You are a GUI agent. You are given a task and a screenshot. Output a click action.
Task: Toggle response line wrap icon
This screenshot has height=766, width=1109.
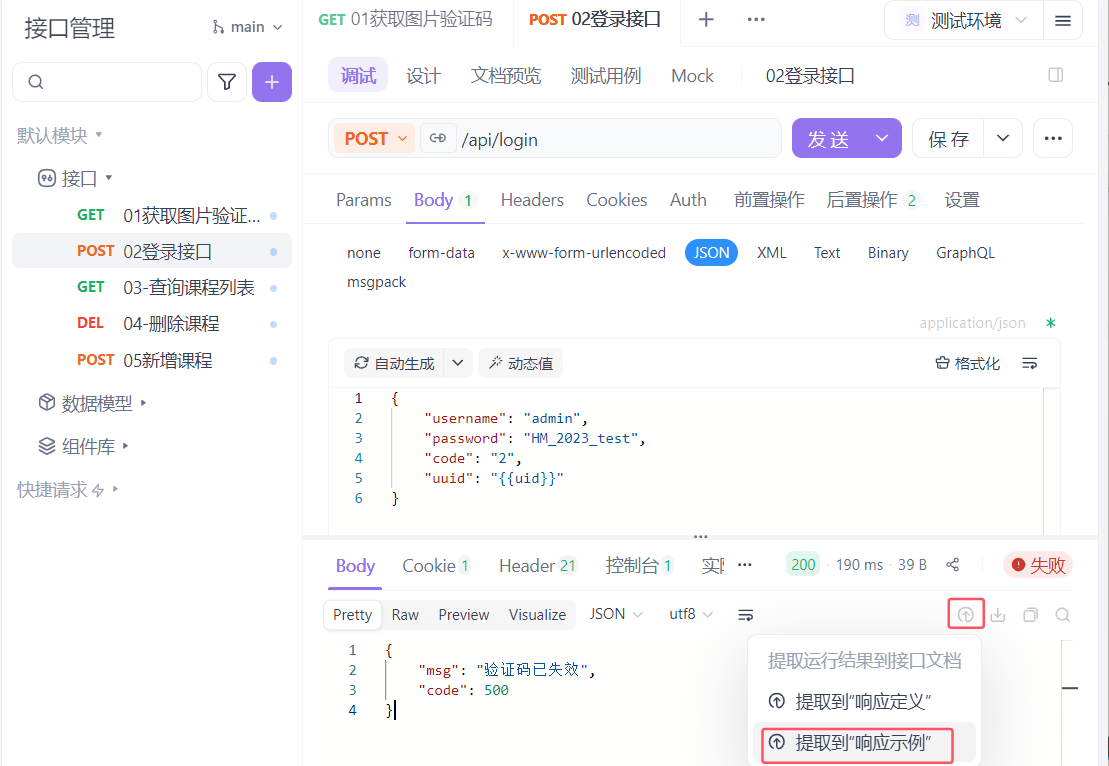[x=745, y=615]
